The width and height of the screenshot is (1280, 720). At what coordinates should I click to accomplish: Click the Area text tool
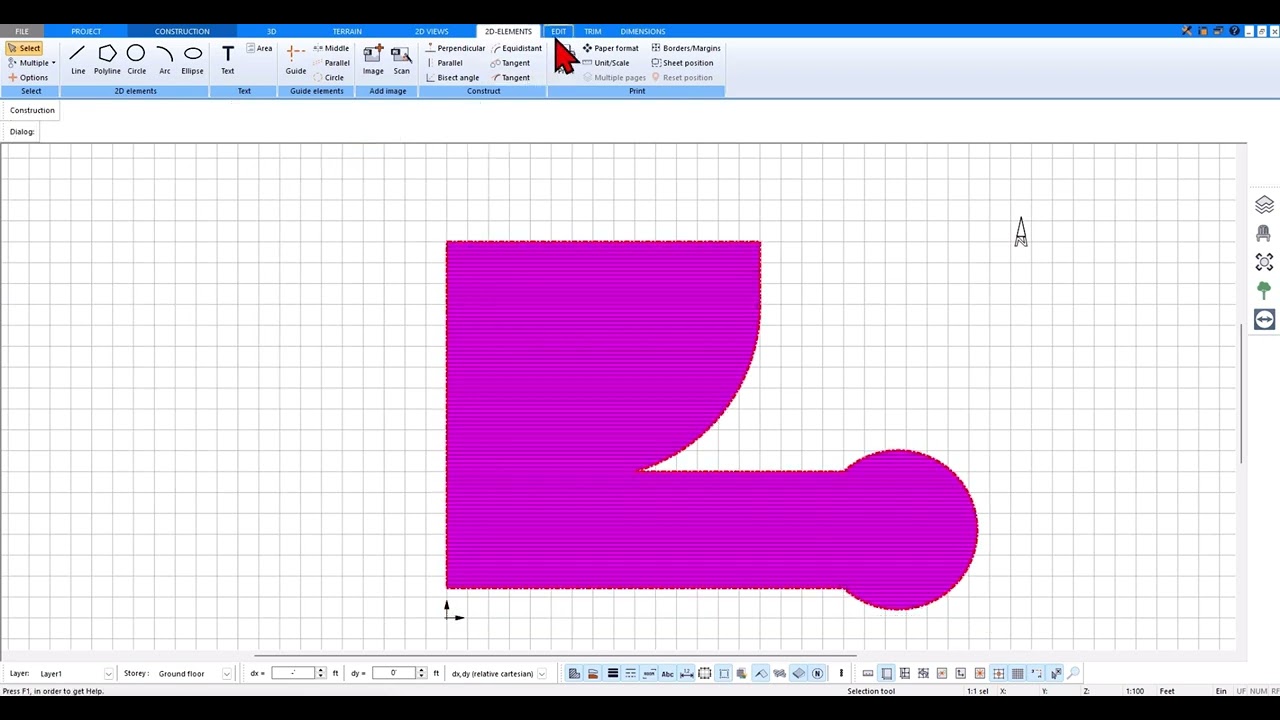pos(259,48)
